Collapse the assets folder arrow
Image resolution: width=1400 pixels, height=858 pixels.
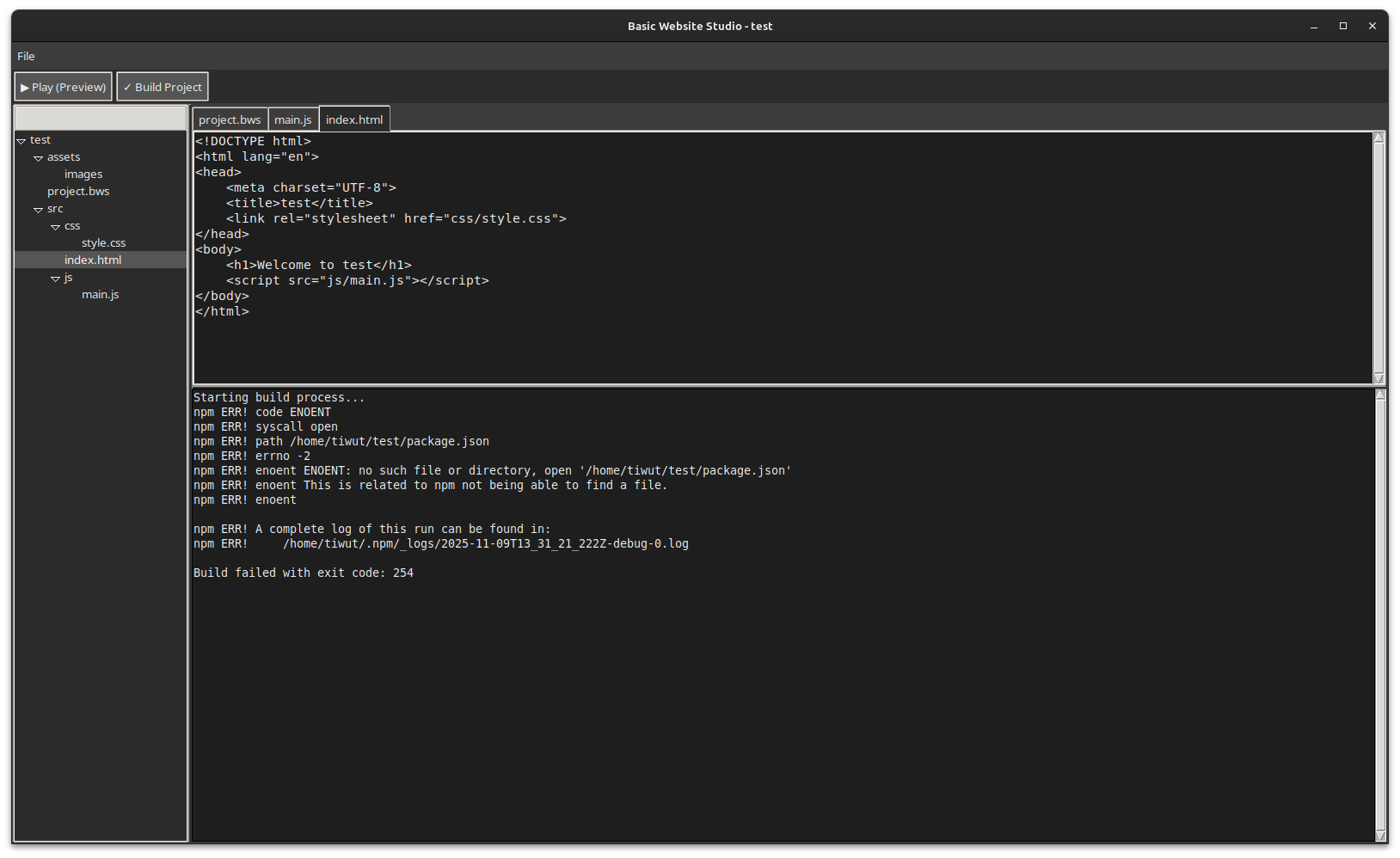pos(39,157)
